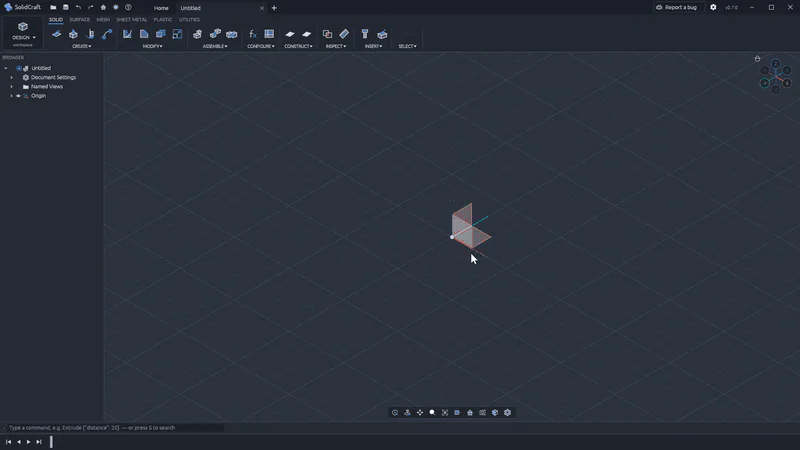800x450 pixels.
Task: Toggle the viewcube lock icon
Action: tap(757, 58)
